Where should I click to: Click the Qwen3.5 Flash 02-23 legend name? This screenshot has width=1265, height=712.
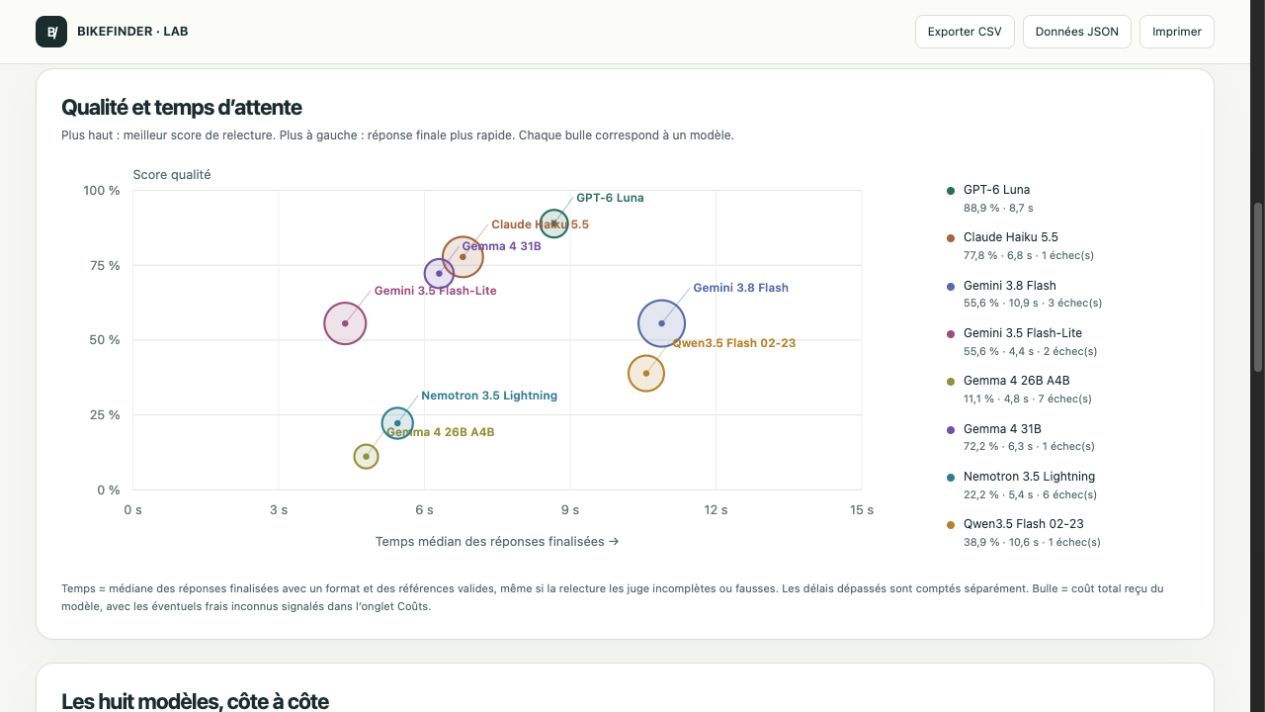coord(1023,524)
